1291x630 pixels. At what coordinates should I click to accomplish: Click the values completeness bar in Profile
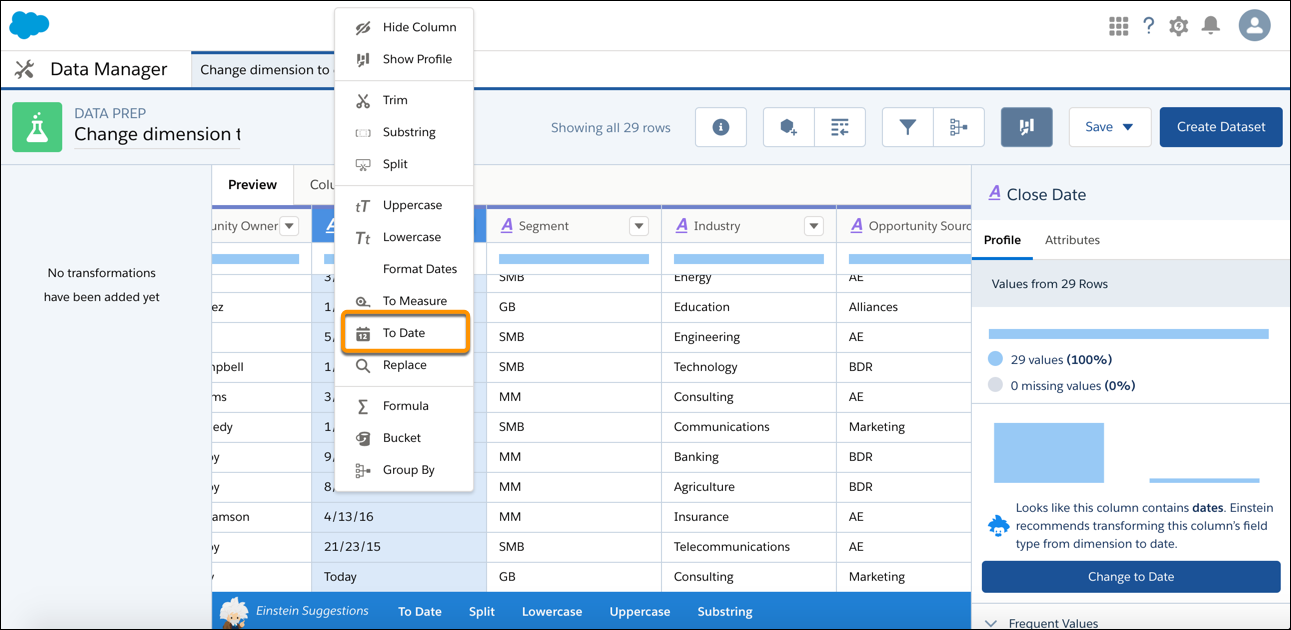pos(1128,334)
